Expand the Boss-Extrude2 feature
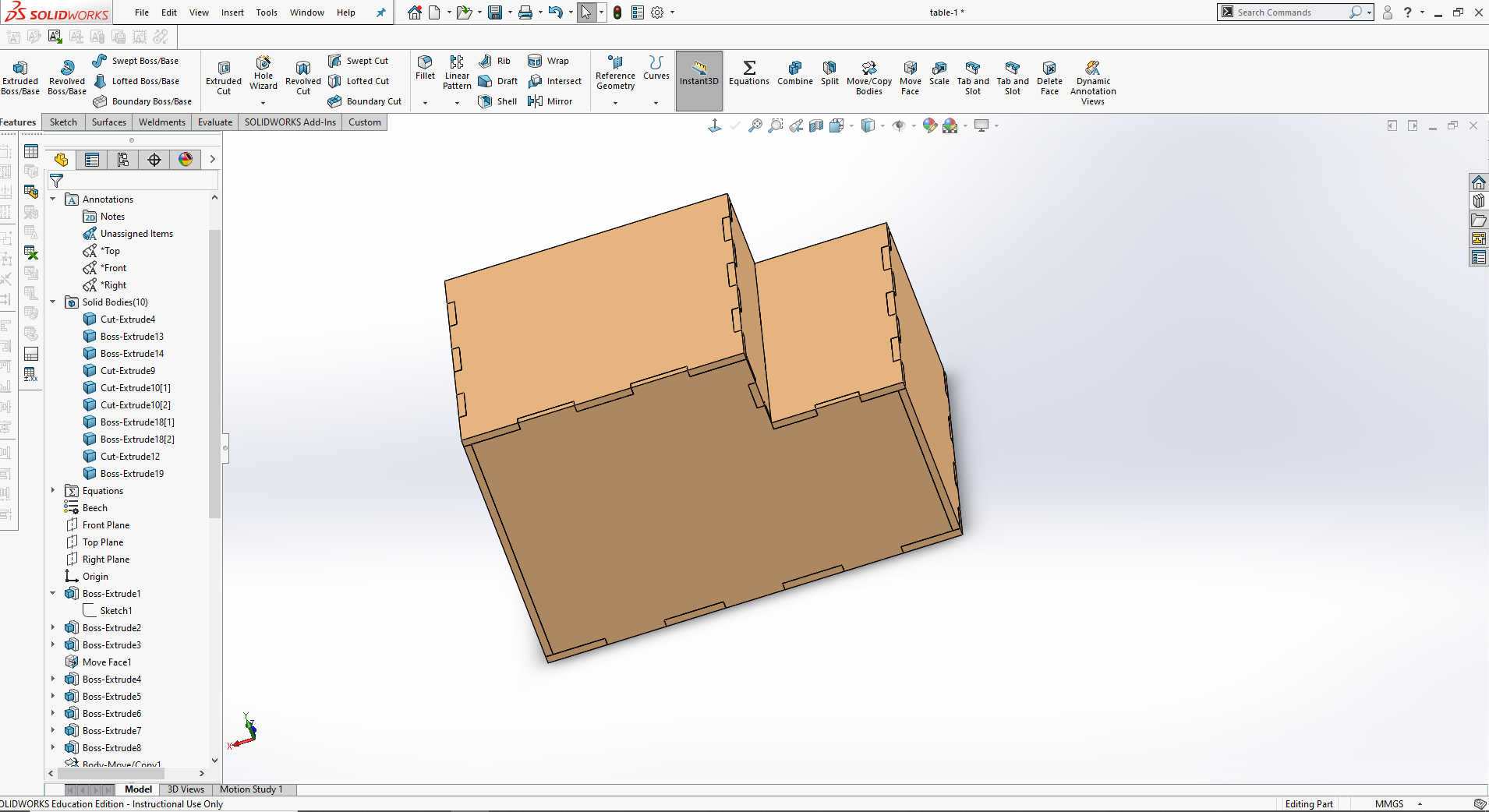 [53, 627]
